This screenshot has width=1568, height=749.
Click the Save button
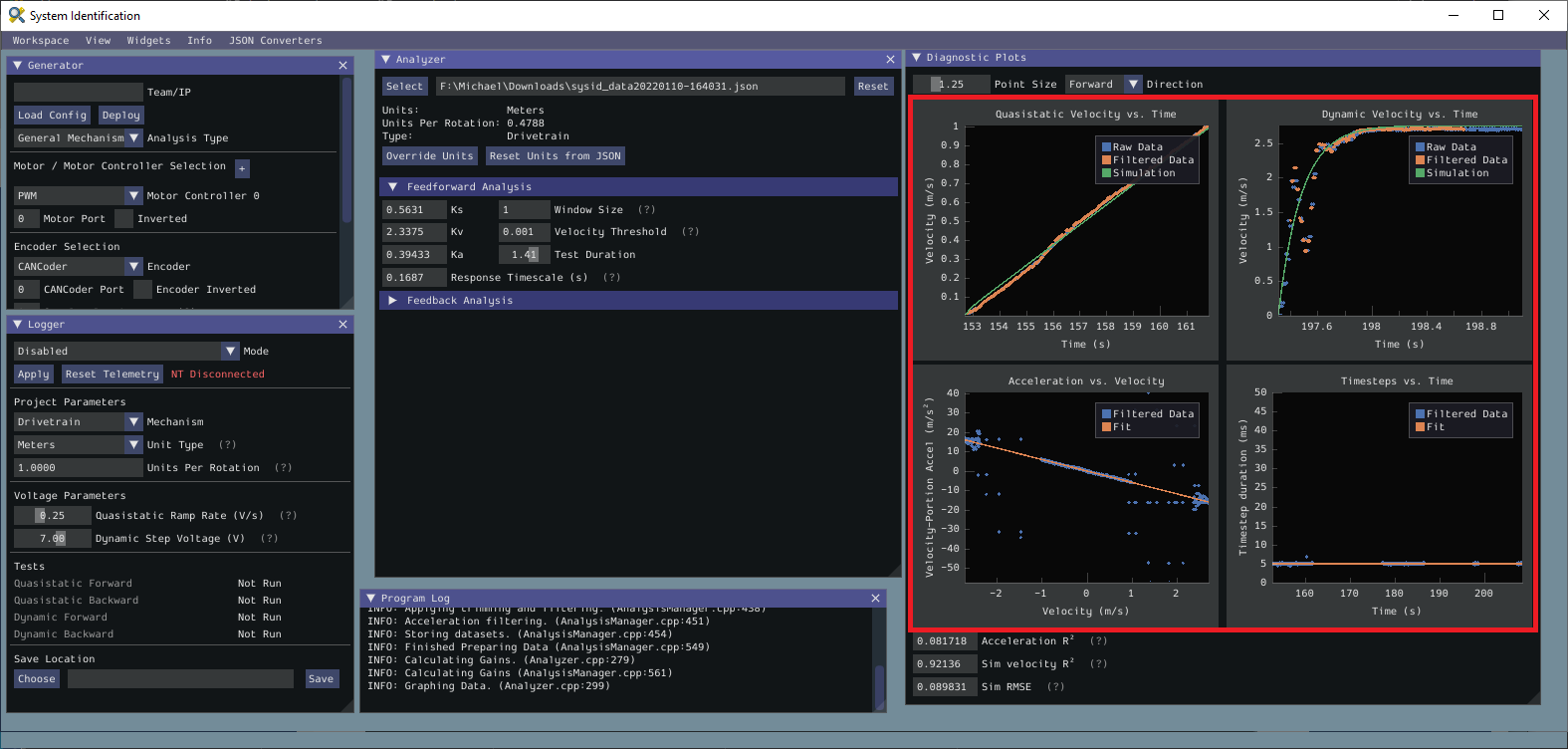point(322,679)
